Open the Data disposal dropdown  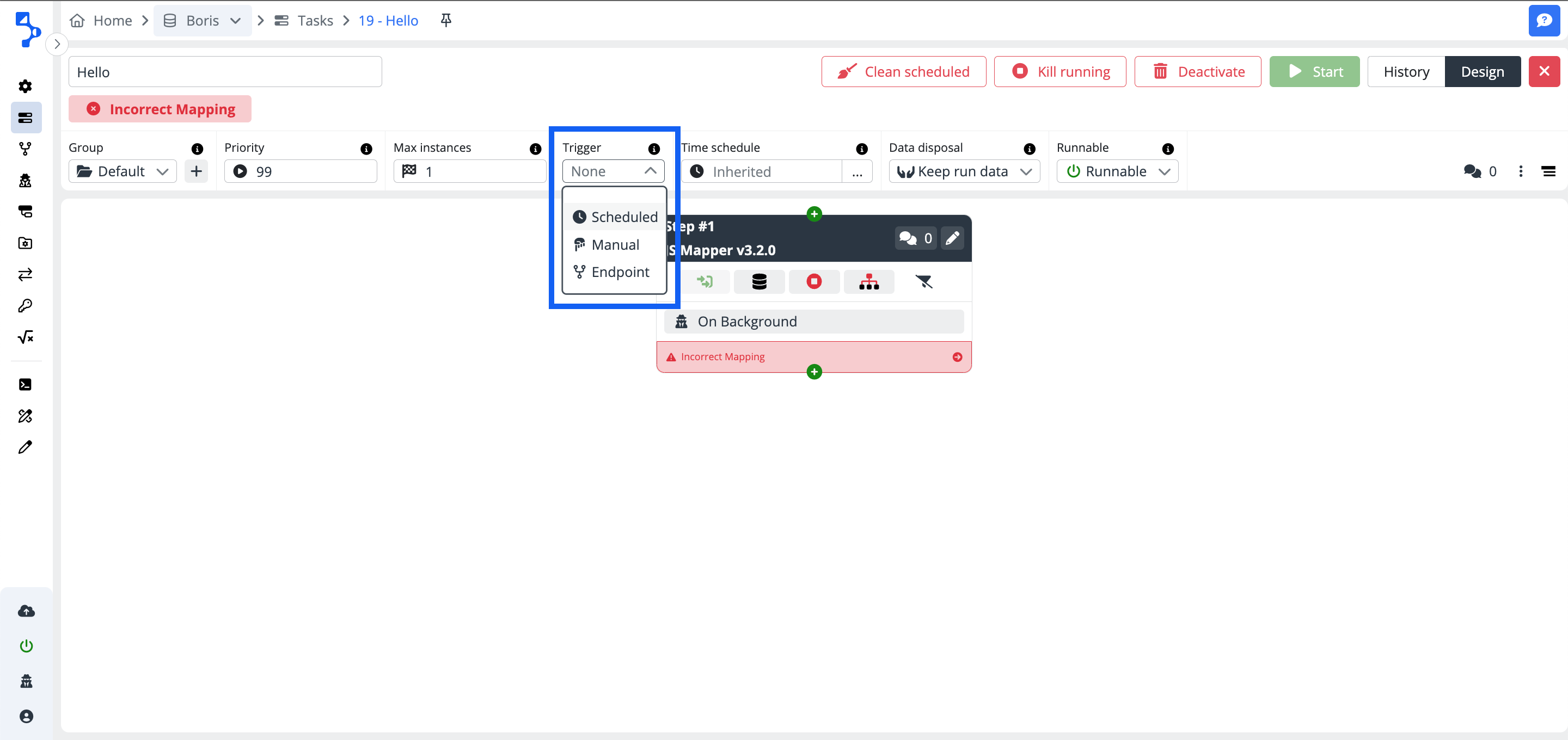pos(964,171)
